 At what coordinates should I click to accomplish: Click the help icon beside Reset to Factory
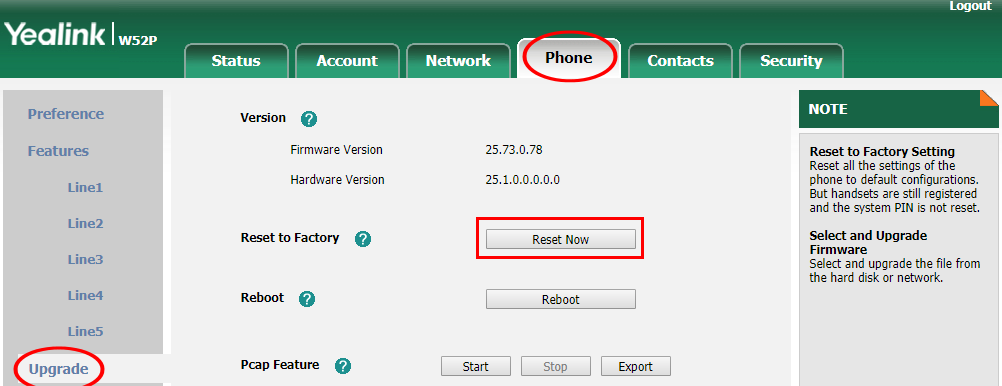tap(363, 239)
